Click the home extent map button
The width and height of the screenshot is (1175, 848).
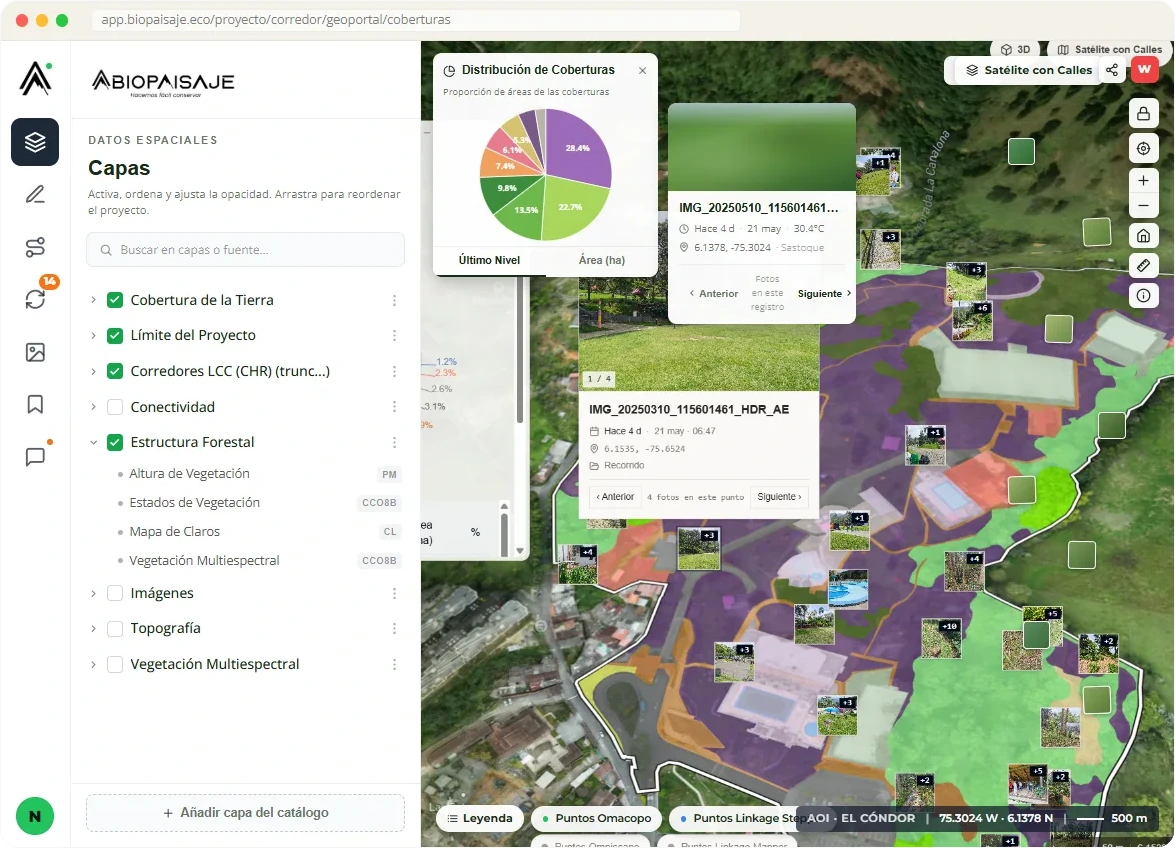pyautogui.click(x=1144, y=236)
